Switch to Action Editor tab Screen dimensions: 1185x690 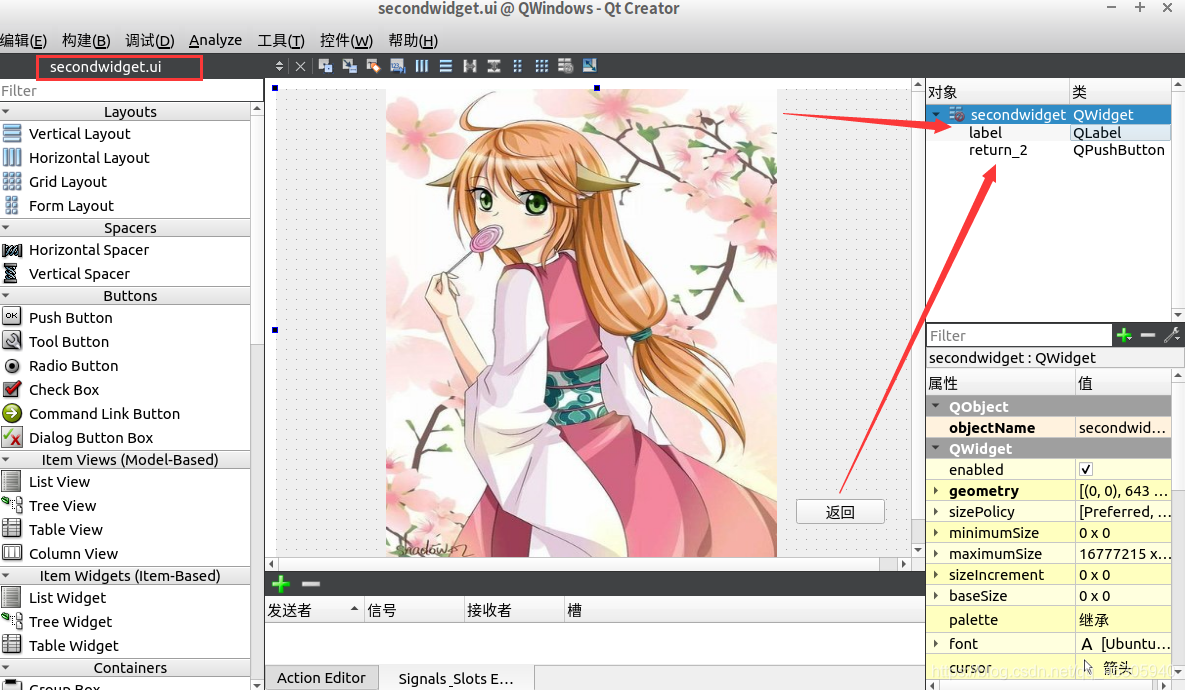[321, 678]
